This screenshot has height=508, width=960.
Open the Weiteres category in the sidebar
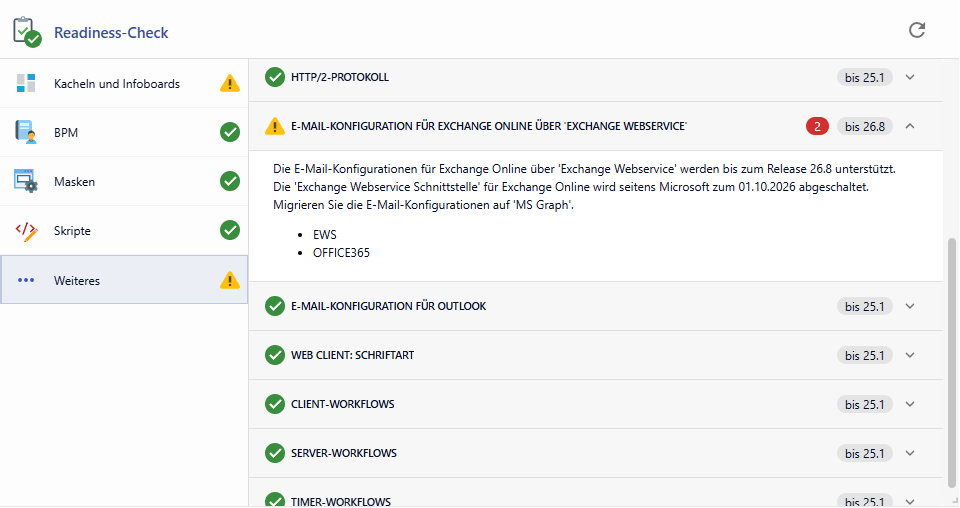point(76,281)
